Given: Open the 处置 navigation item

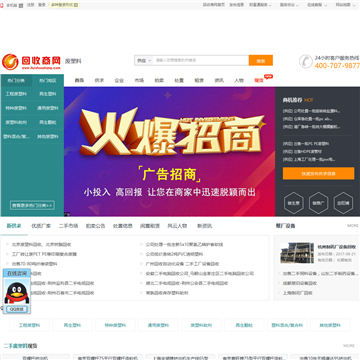Looking at the screenshot, I should 179,80.
